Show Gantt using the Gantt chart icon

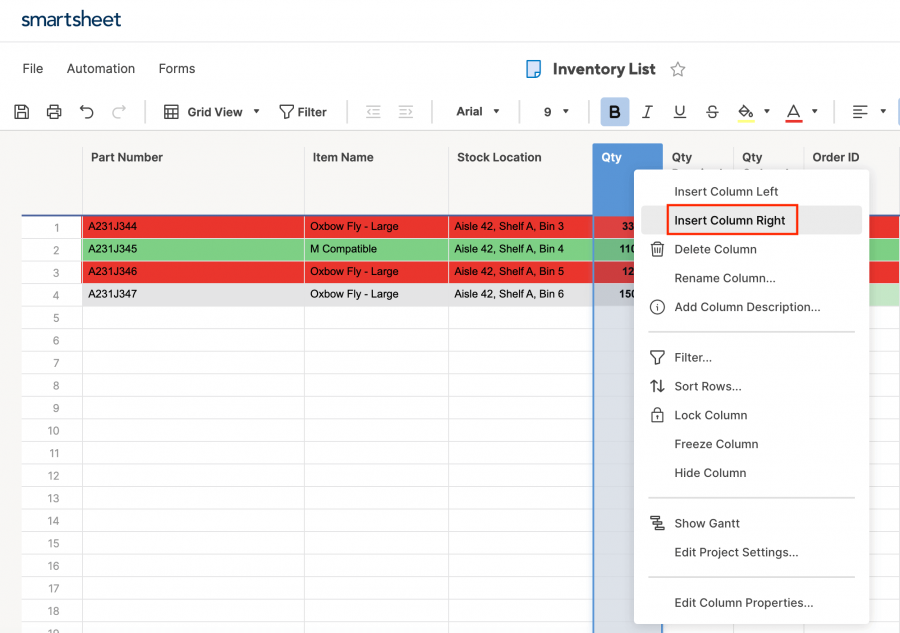[x=657, y=523]
